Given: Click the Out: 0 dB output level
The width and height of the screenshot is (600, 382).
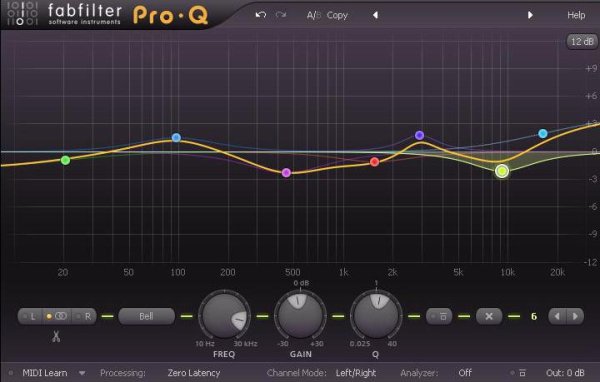Looking at the screenshot, I should tap(565, 373).
